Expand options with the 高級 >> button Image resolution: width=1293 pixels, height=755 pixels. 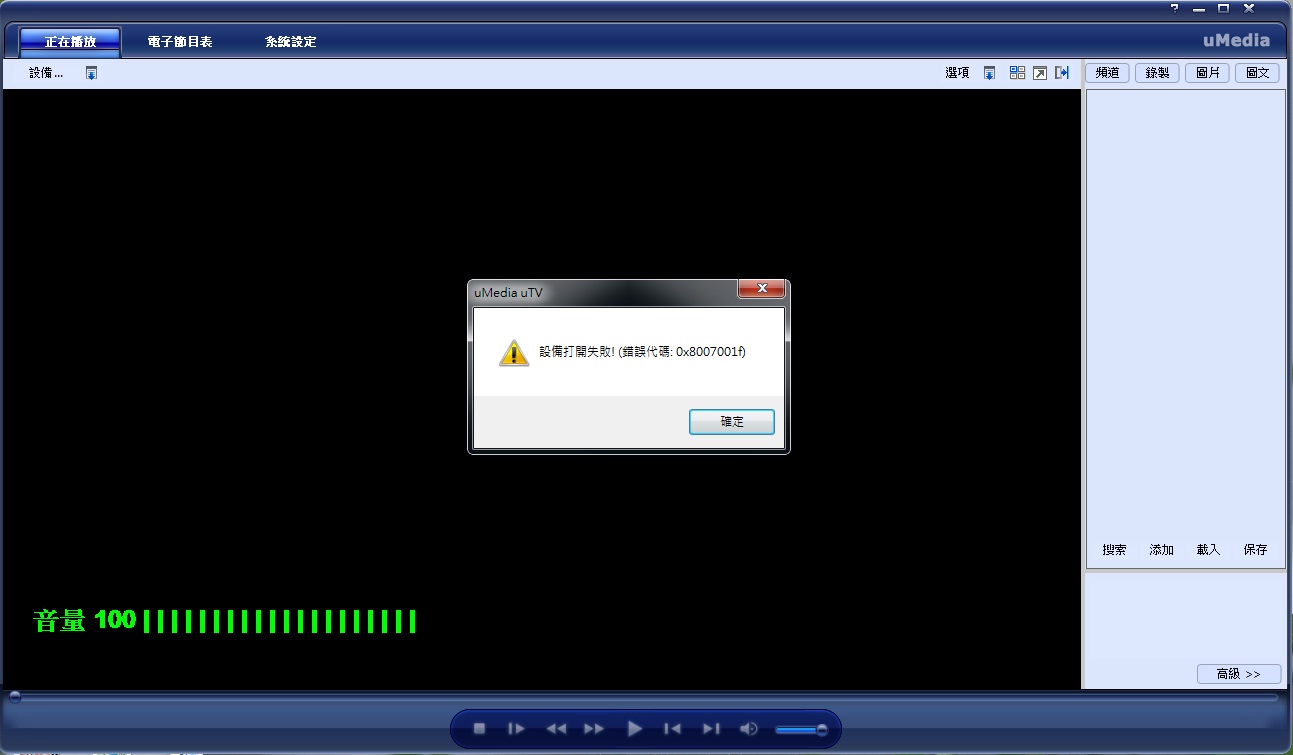[x=1238, y=674]
